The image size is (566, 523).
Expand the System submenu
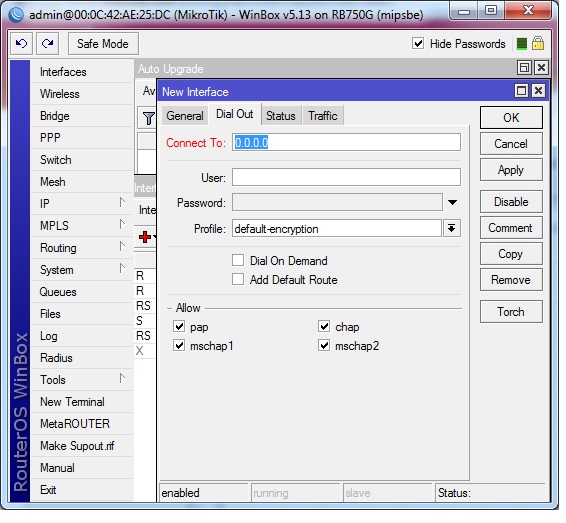pyautogui.click(x=122, y=269)
